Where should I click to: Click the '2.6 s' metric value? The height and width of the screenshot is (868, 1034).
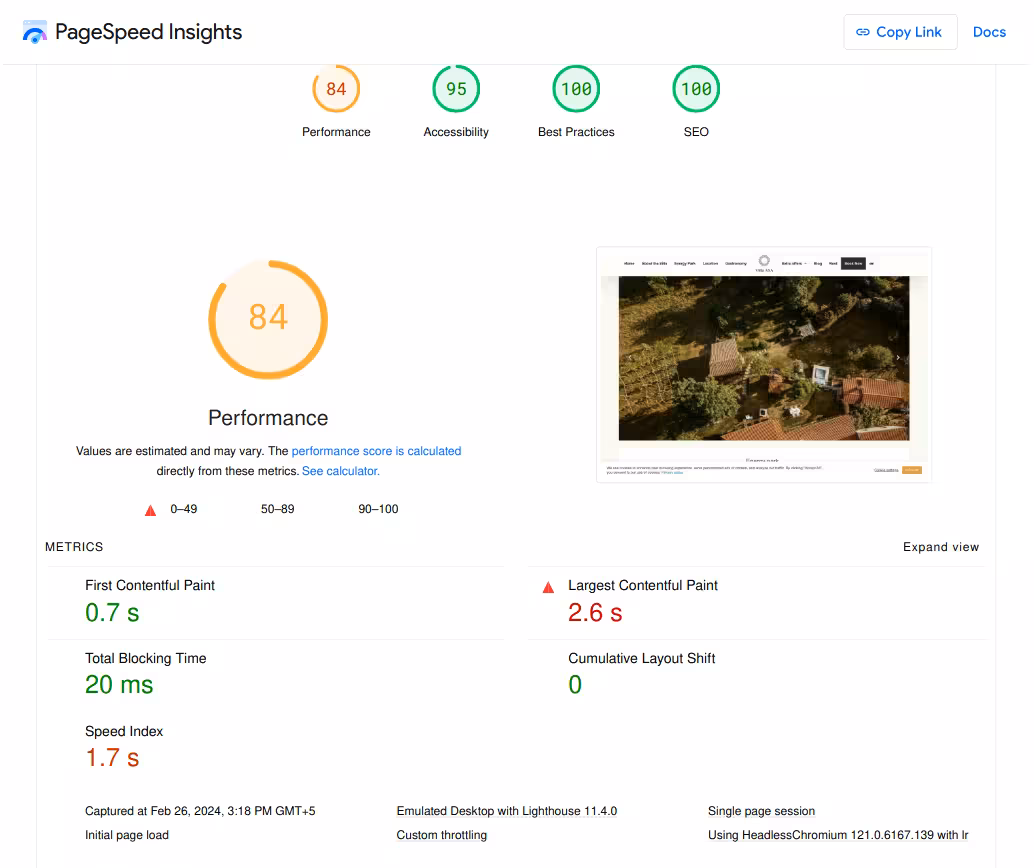tap(595, 613)
